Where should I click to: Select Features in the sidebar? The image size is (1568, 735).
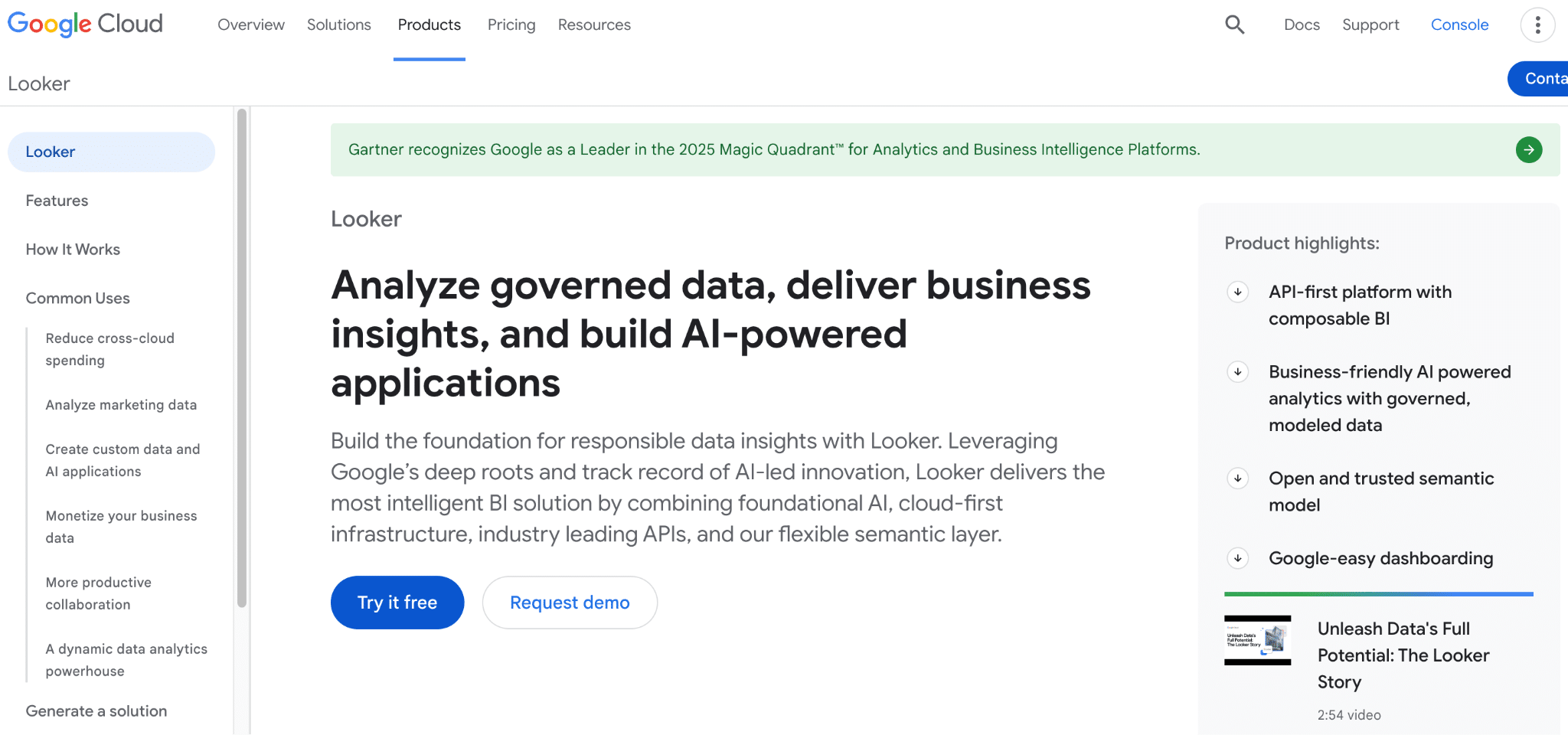coord(57,201)
